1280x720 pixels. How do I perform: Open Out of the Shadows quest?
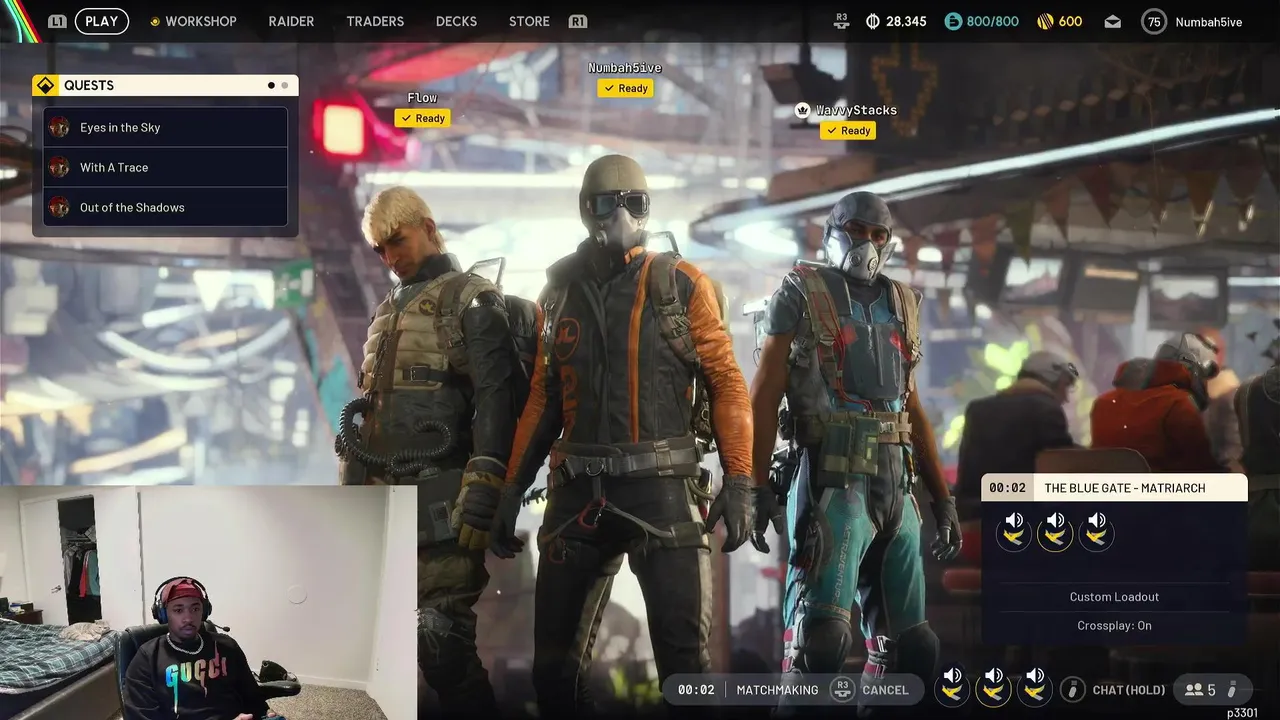coord(165,207)
